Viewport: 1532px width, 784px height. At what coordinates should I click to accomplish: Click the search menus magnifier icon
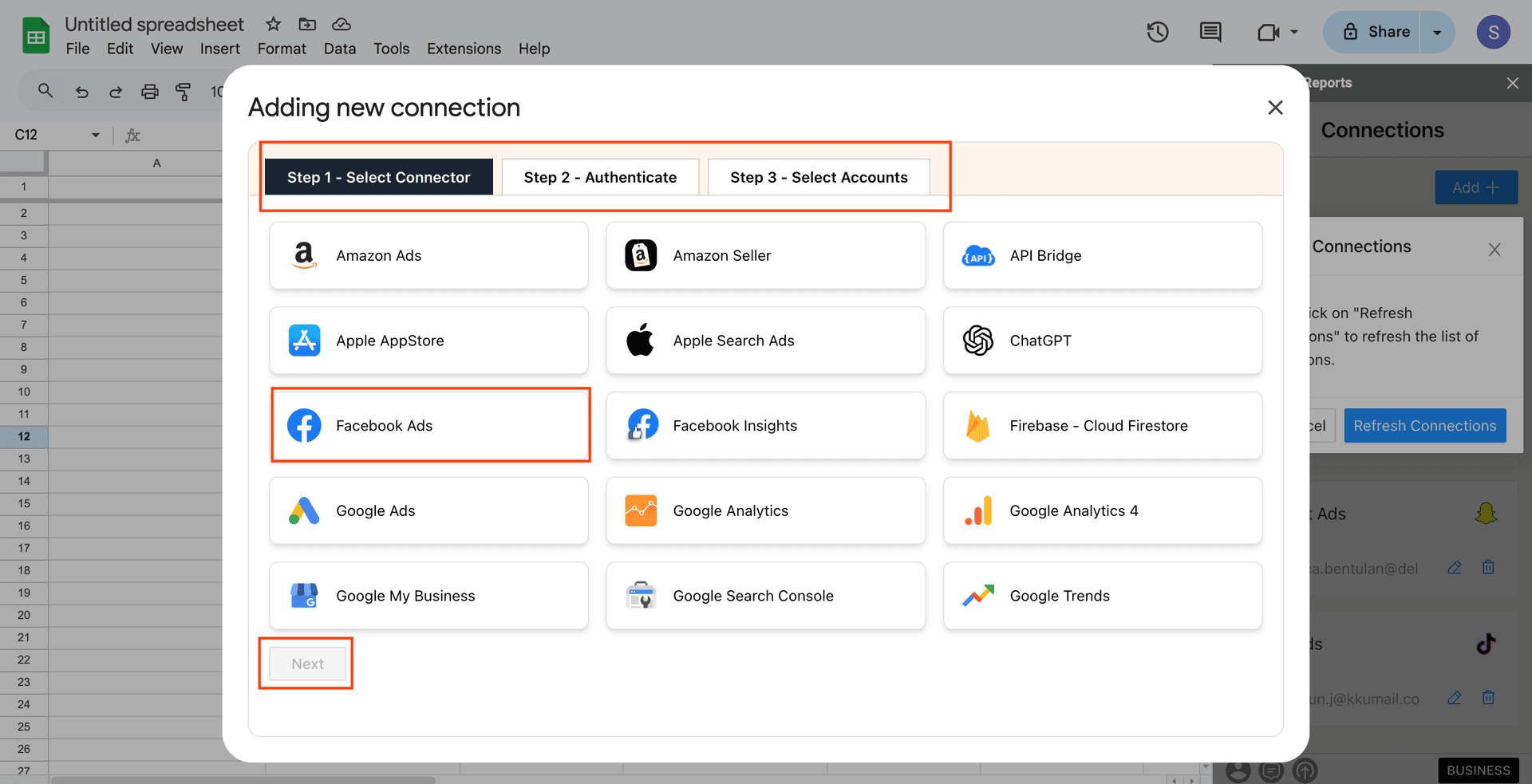[x=45, y=91]
